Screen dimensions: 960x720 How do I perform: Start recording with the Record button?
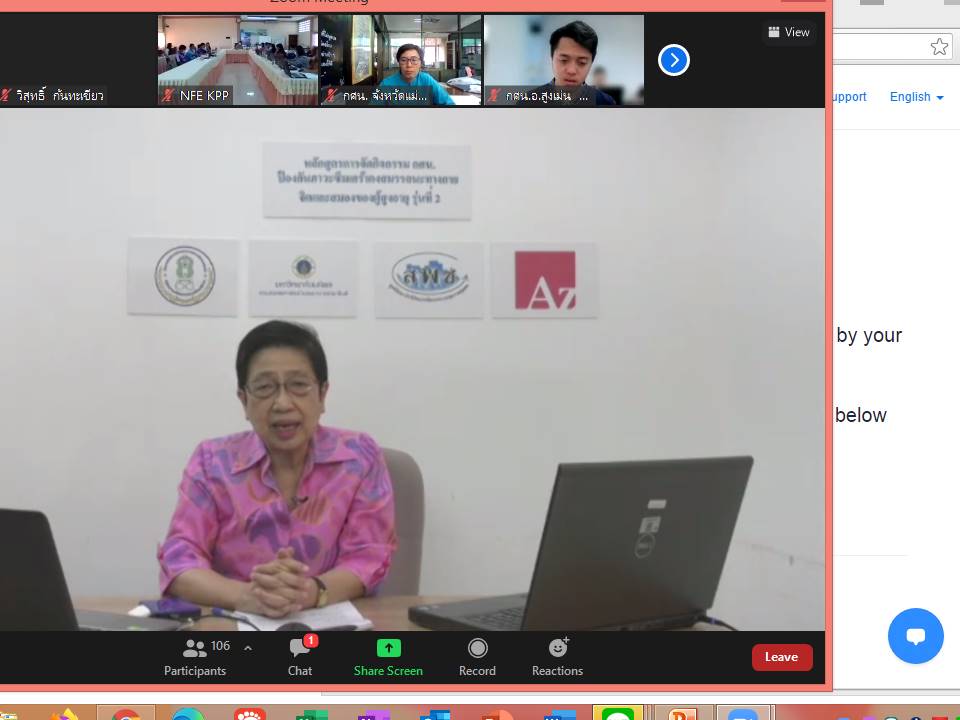click(x=477, y=657)
